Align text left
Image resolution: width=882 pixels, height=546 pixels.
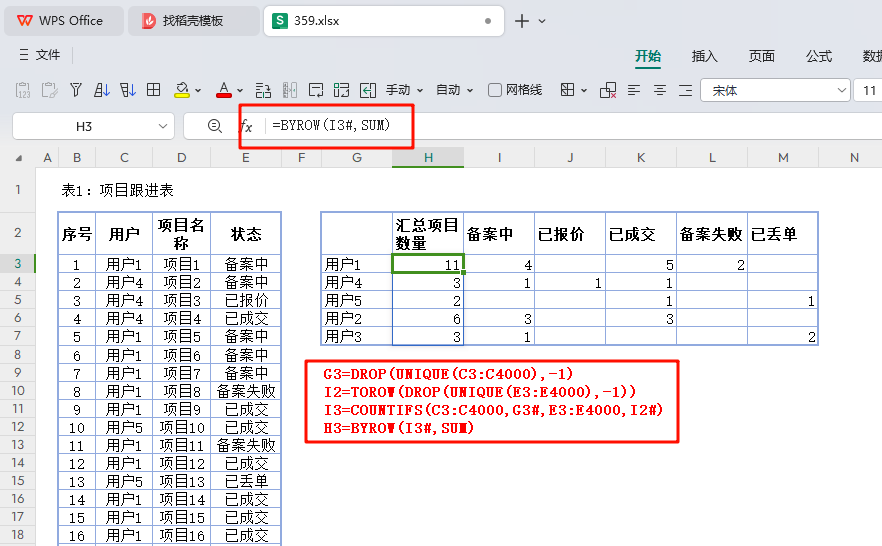[634, 90]
